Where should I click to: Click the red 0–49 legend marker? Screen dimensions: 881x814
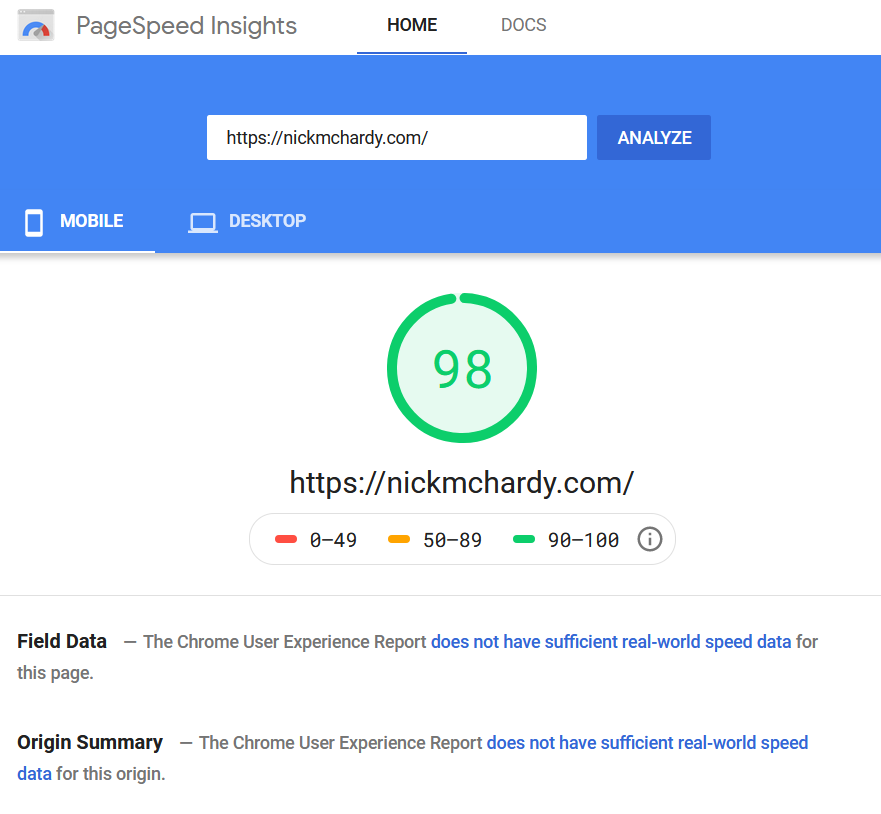[x=286, y=539]
